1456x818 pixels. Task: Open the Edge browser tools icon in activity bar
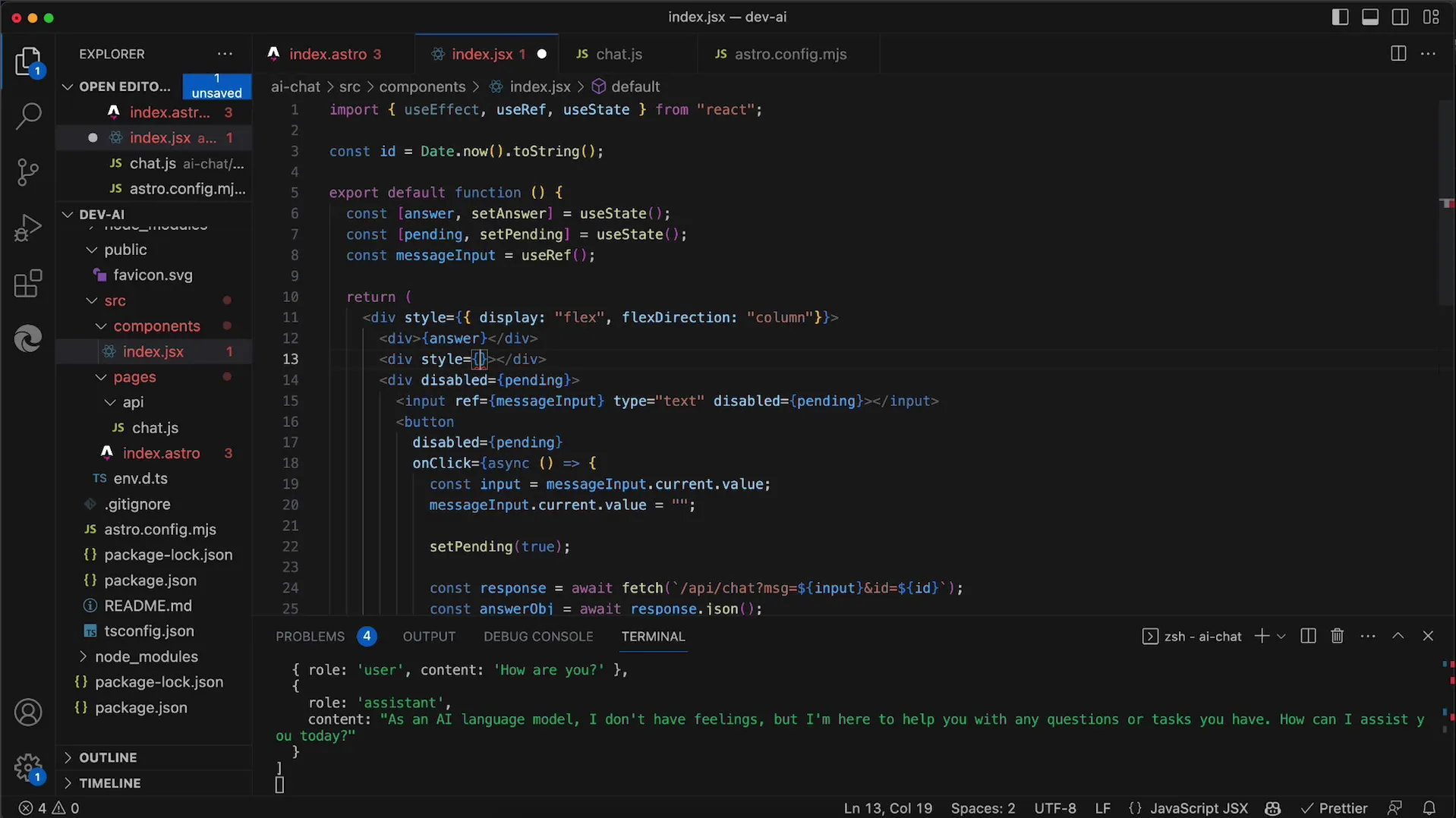pyautogui.click(x=29, y=338)
